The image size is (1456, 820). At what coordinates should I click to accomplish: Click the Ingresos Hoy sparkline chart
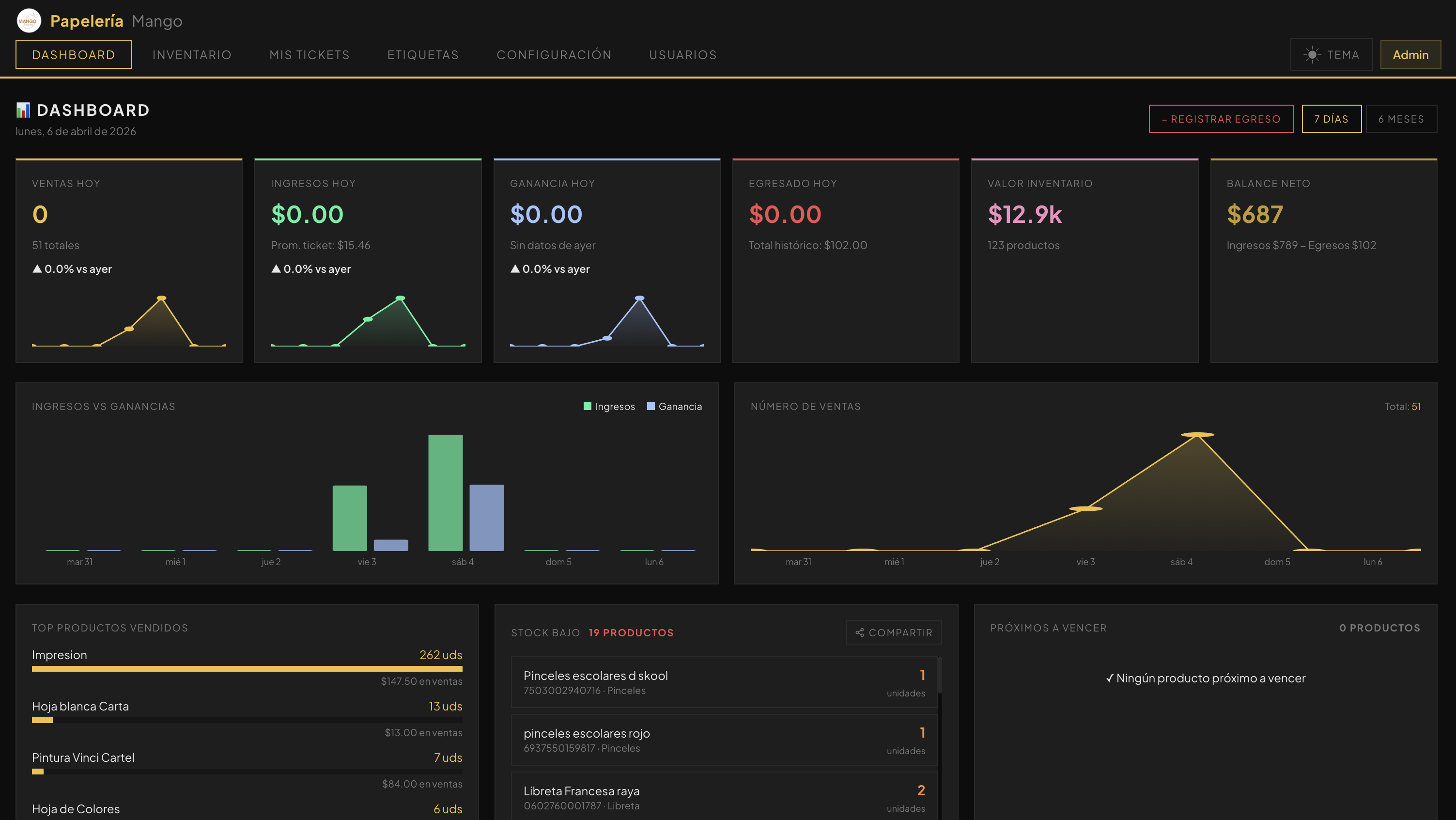click(x=368, y=321)
